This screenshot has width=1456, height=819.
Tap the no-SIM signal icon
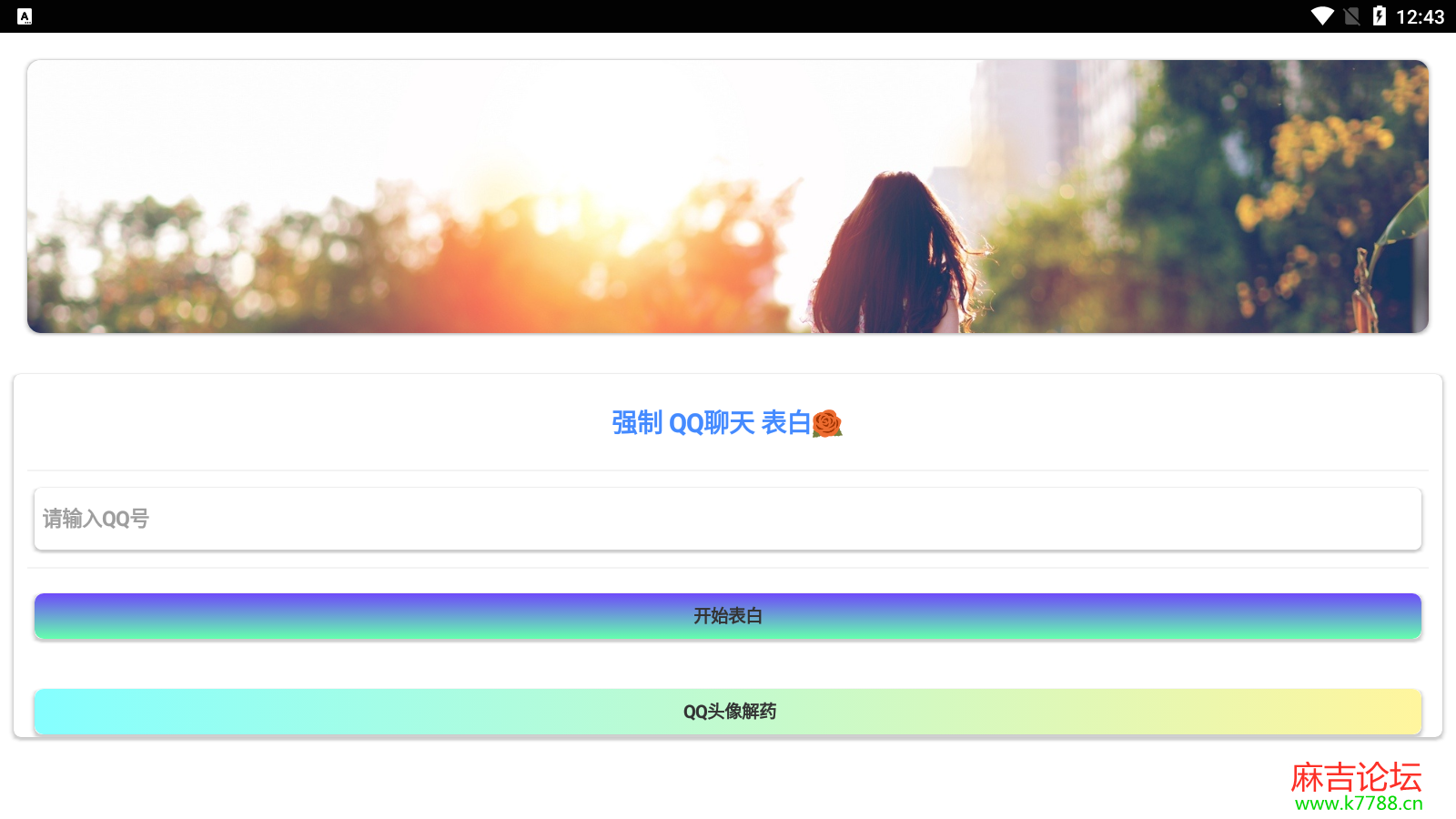coord(1352,16)
